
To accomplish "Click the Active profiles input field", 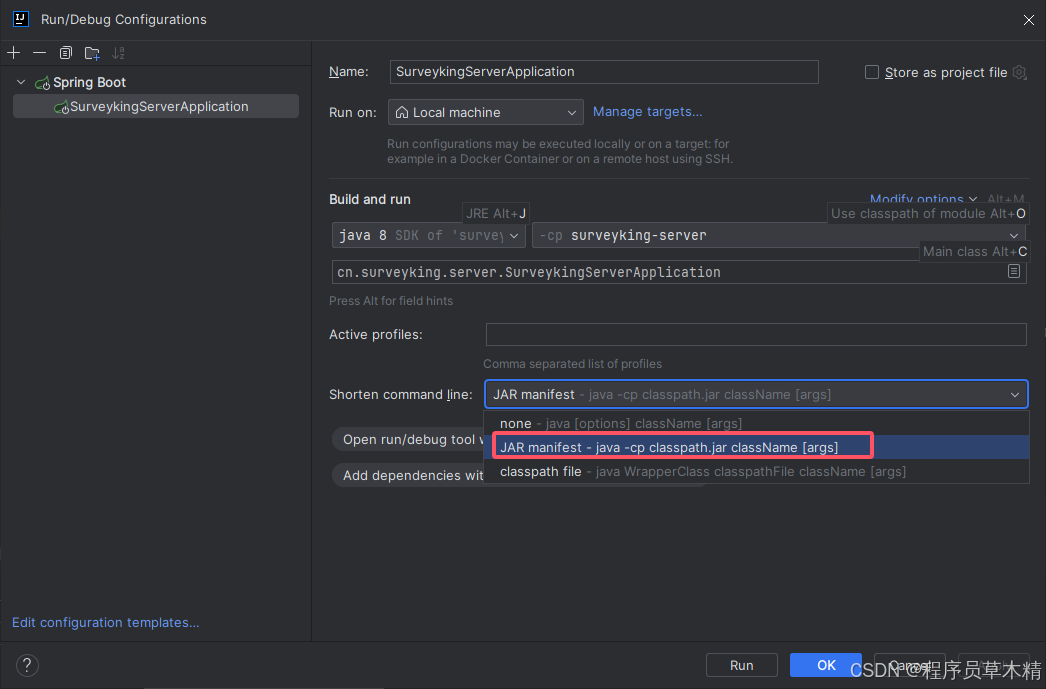I will [755, 334].
